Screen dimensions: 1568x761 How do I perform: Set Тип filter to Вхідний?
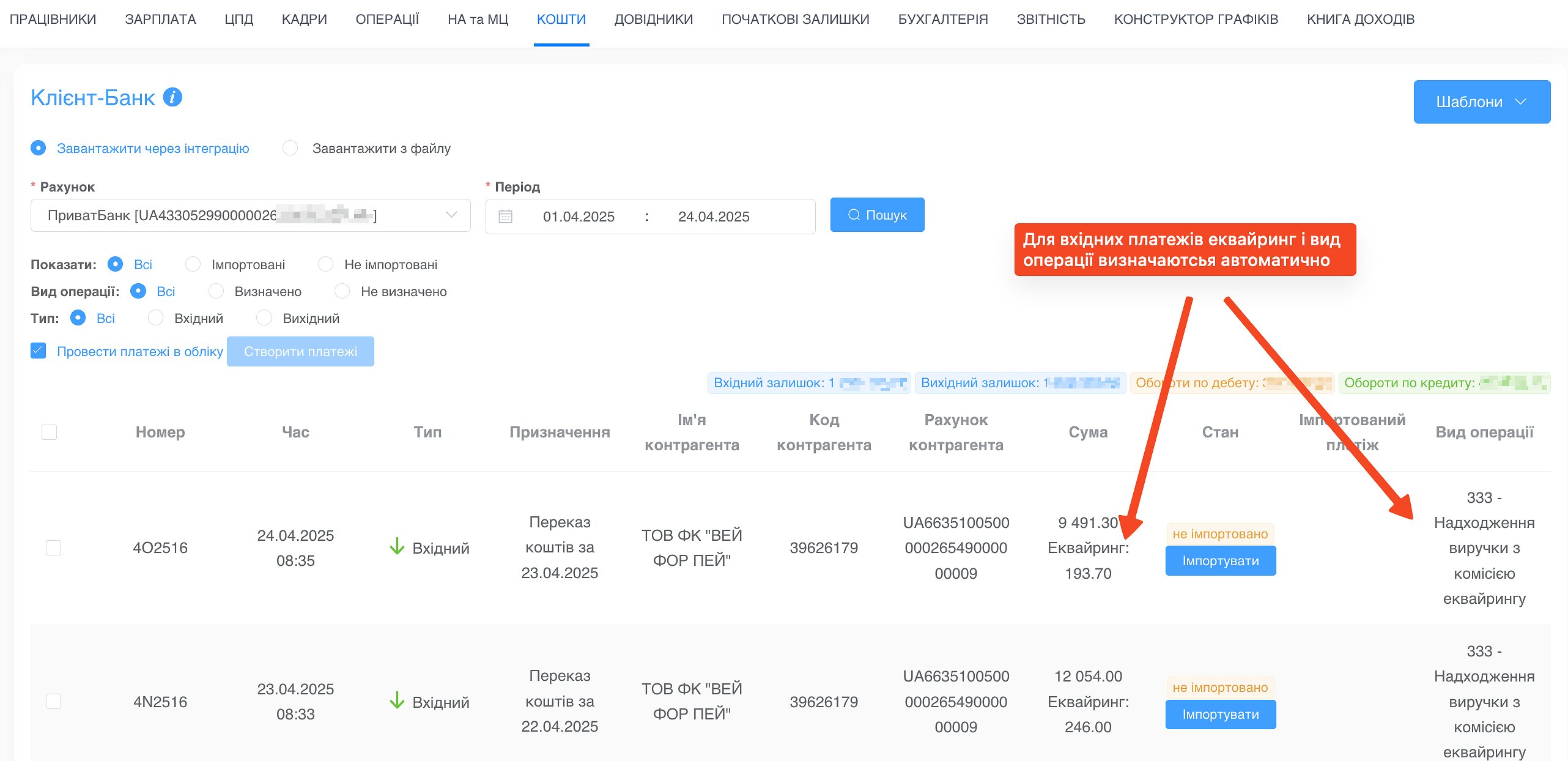click(155, 318)
